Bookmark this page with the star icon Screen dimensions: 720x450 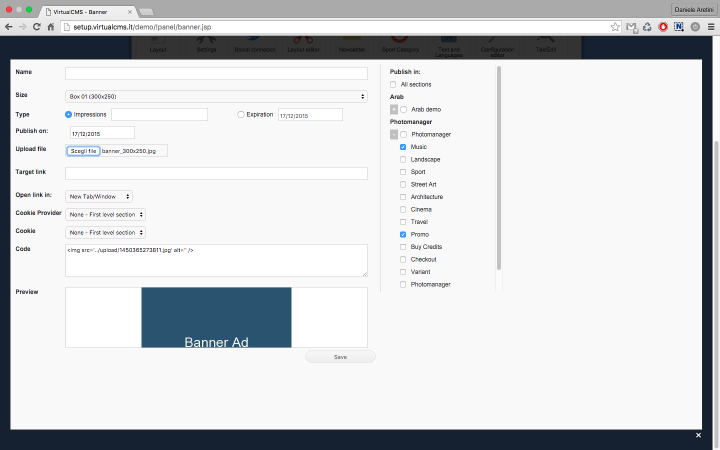click(x=615, y=27)
